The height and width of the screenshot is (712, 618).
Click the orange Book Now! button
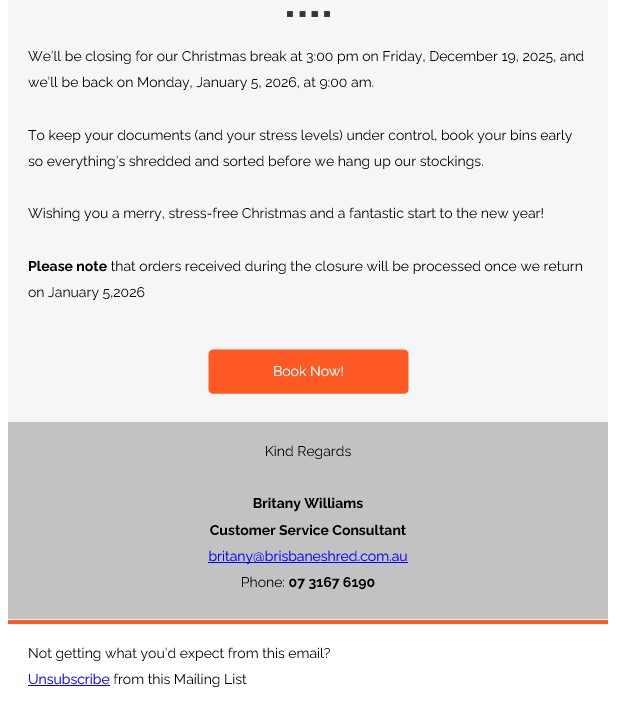(x=308, y=371)
